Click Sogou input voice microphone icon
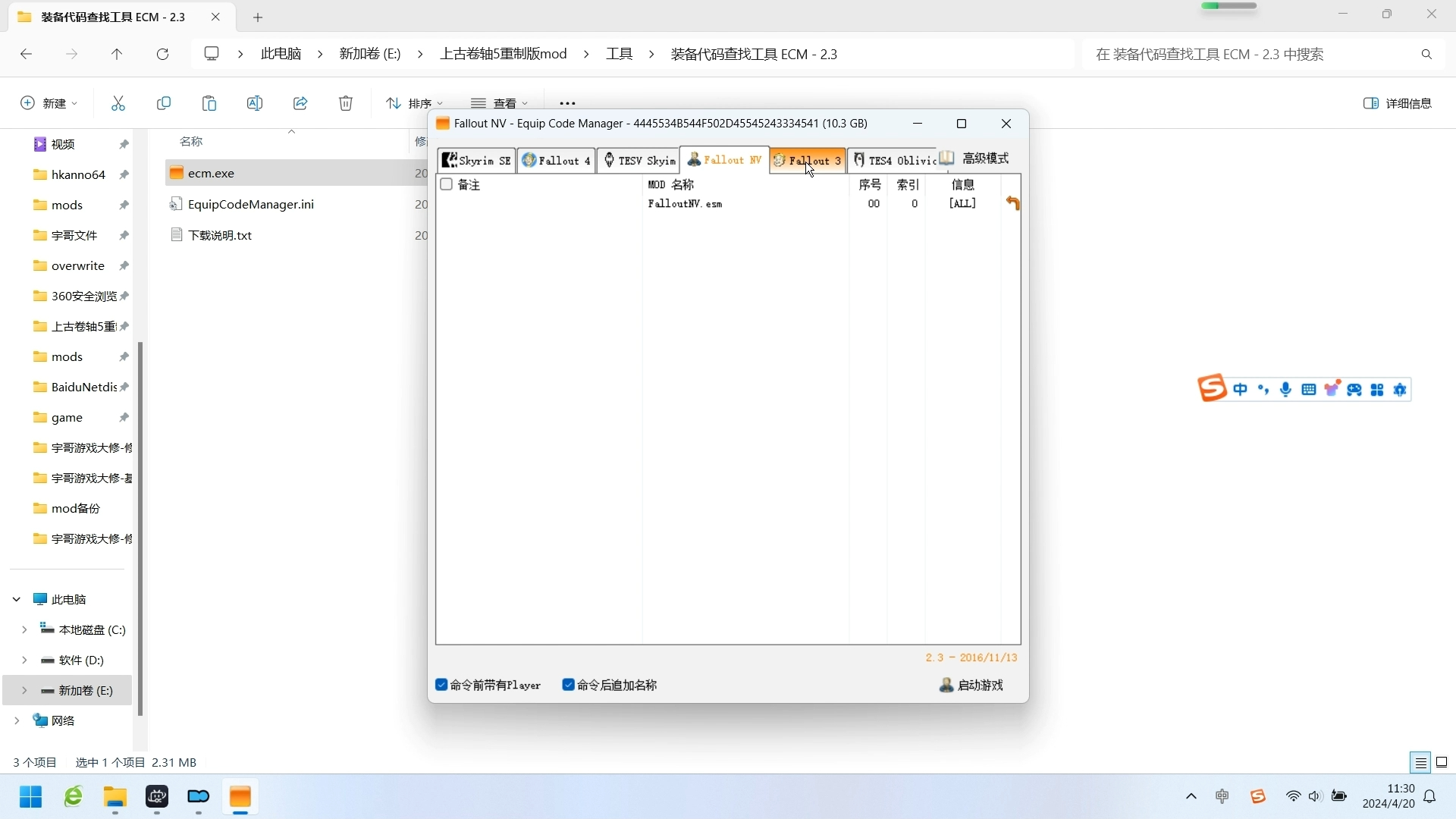The height and width of the screenshot is (819, 1456). [x=1285, y=390]
